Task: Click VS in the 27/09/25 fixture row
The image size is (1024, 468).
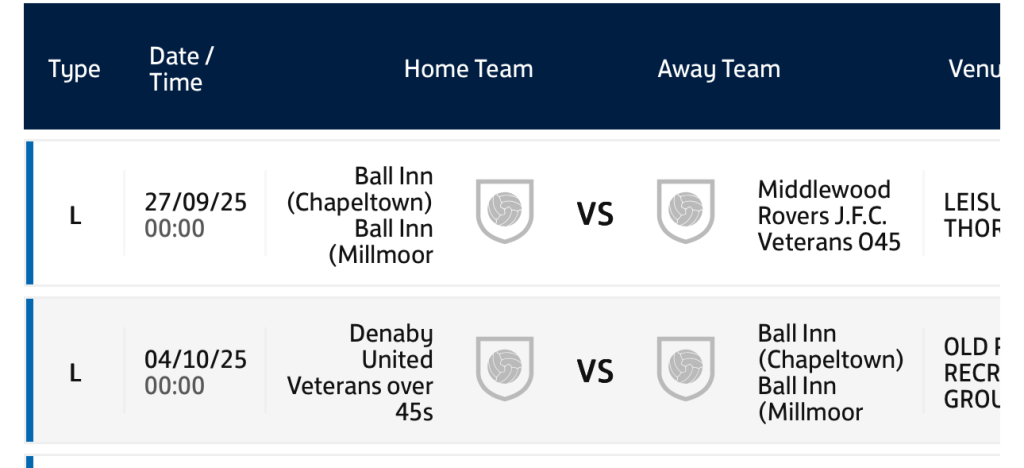Action: [x=595, y=214]
